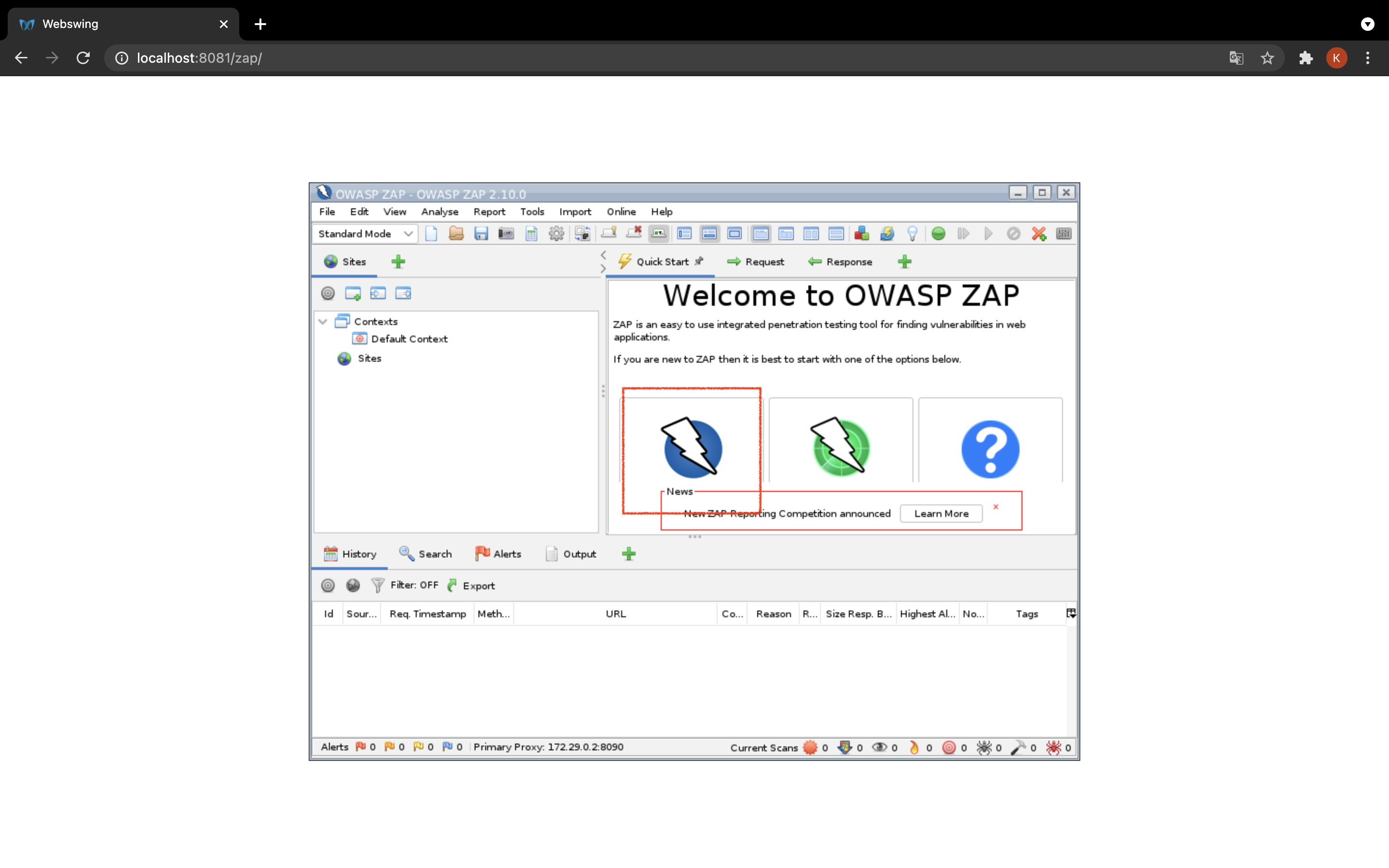Toggle the history Filter funnel (OFF)

click(x=378, y=585)
